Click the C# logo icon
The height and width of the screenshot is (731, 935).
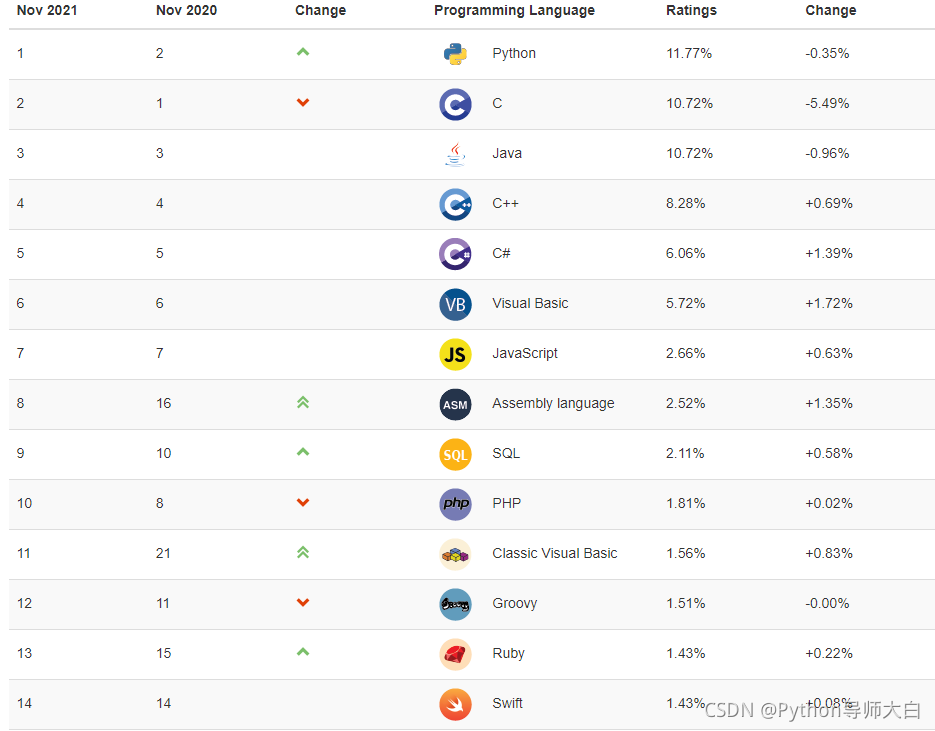pos(455,254)
